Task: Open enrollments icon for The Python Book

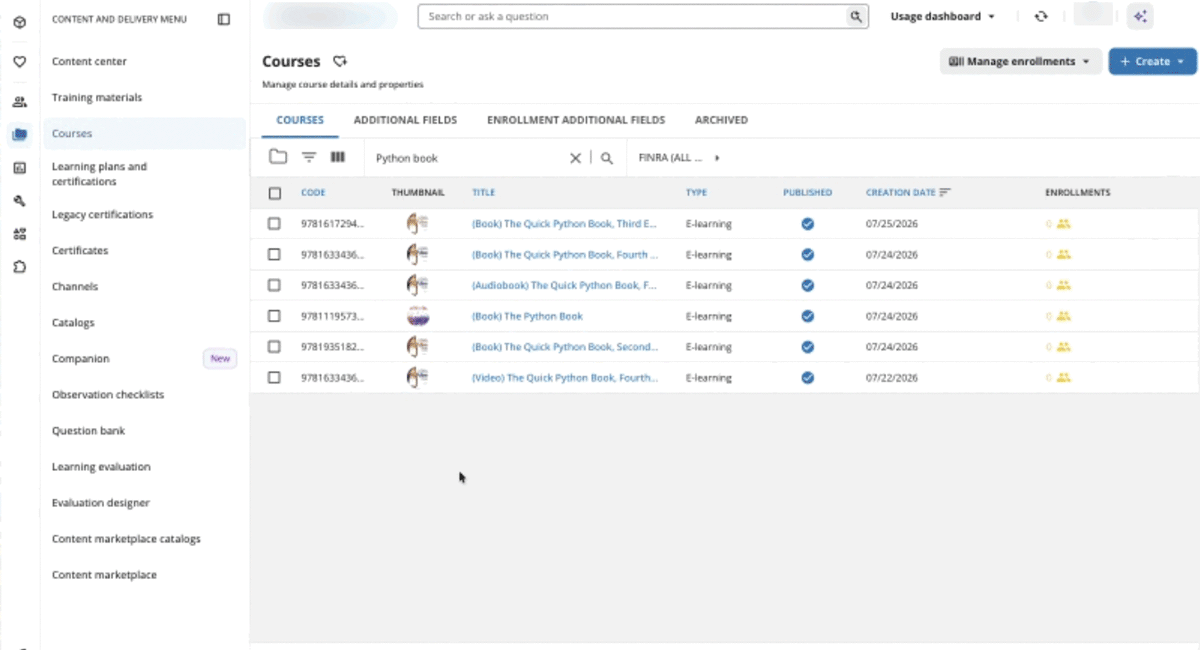Action: tap(1064, 316)
